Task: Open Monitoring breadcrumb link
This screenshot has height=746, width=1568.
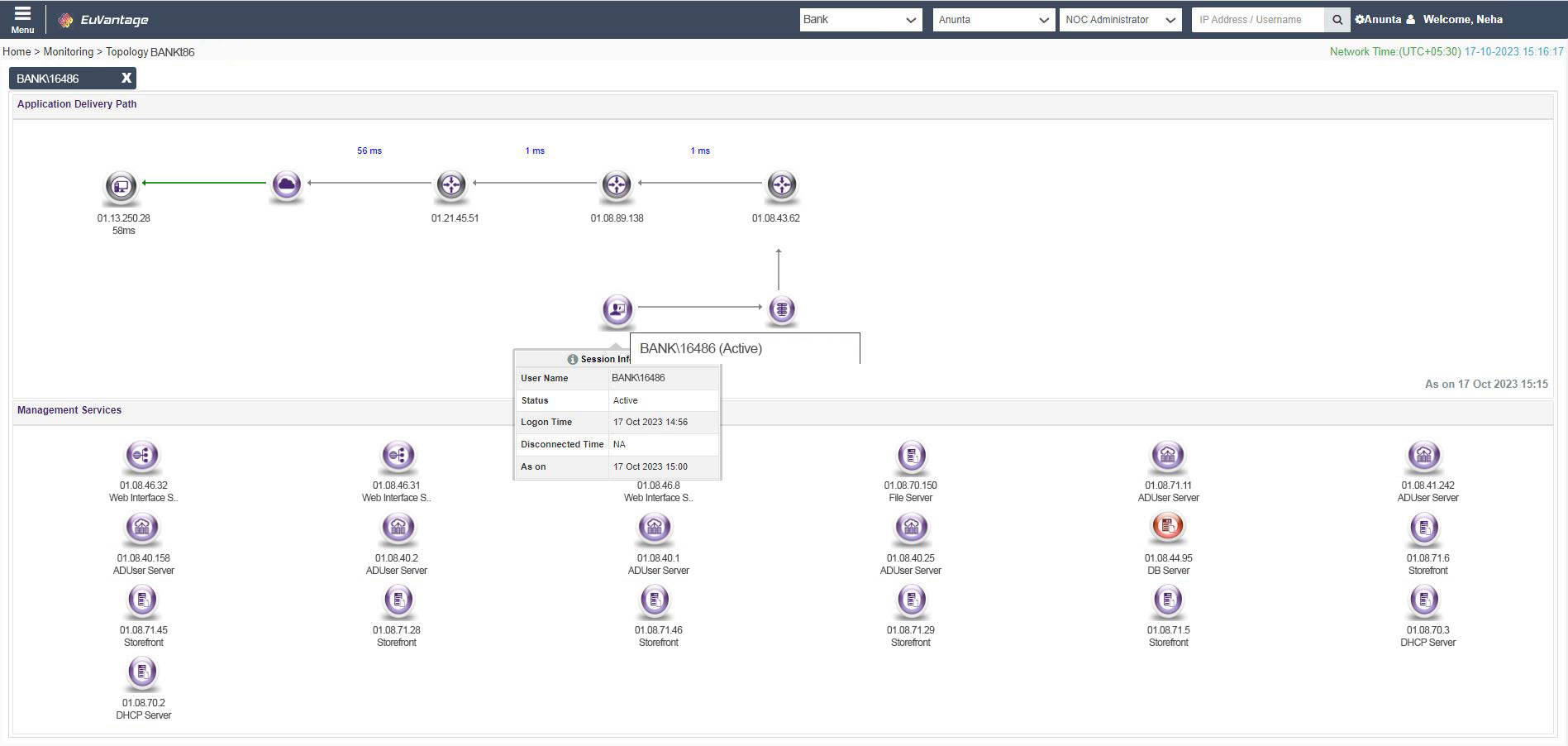Action: (68, 51)
